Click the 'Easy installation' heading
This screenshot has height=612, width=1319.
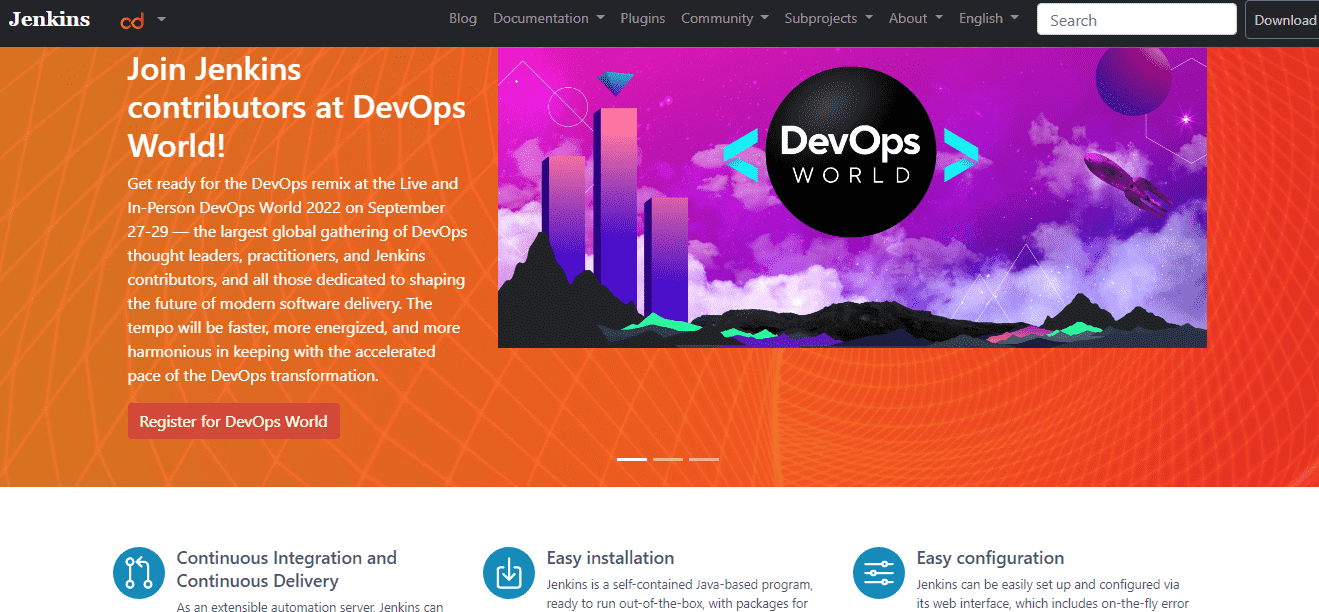click(x=610, y=558)
